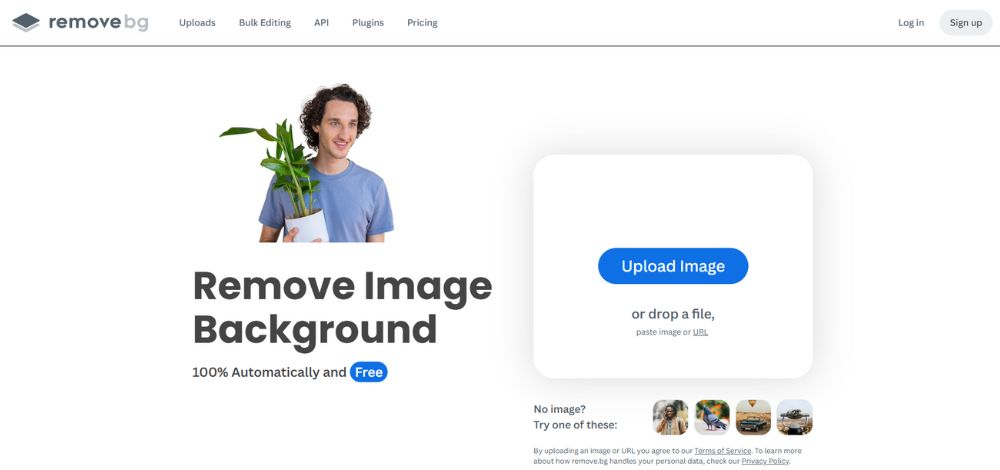Viewport: 1000px width, 470px height.
Task: Select the vintage car sample image
Action: coord(753,418)
